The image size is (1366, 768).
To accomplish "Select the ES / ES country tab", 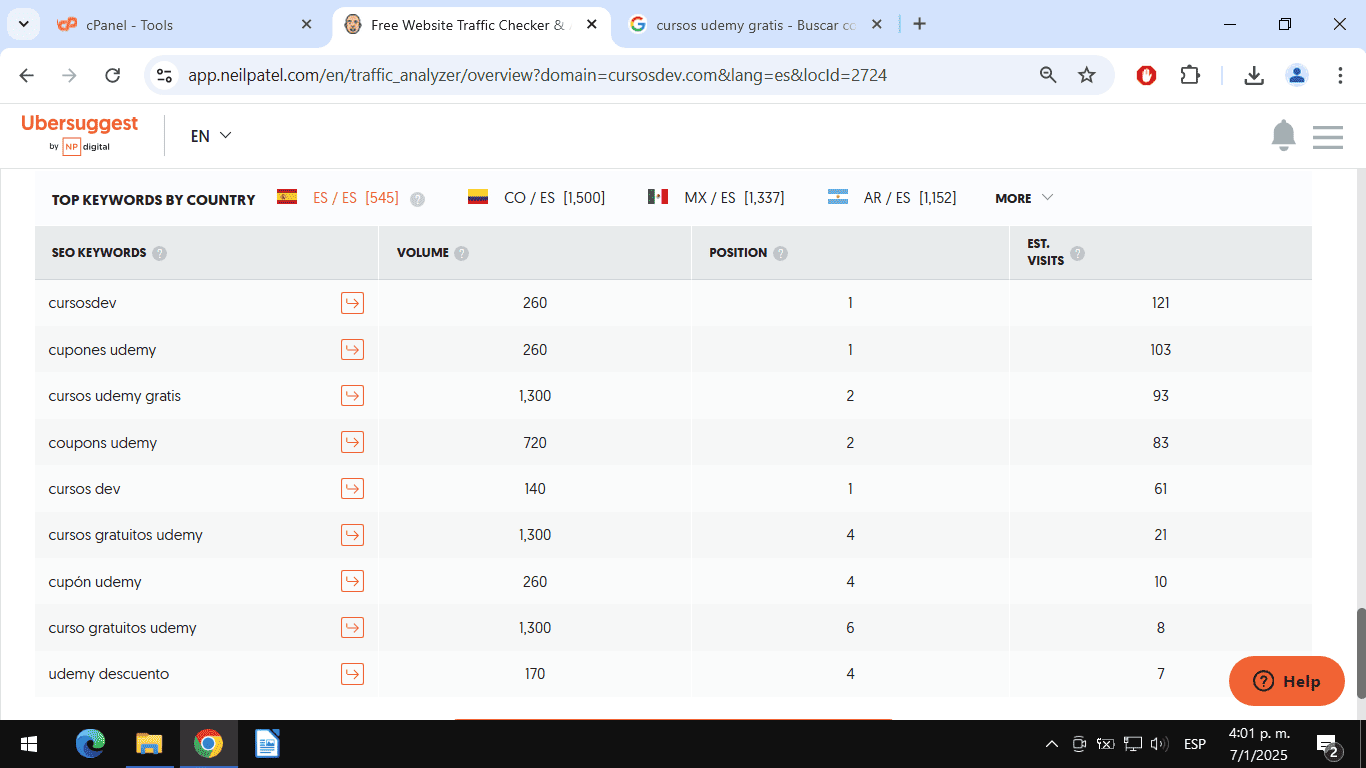I will pos(338,198).
